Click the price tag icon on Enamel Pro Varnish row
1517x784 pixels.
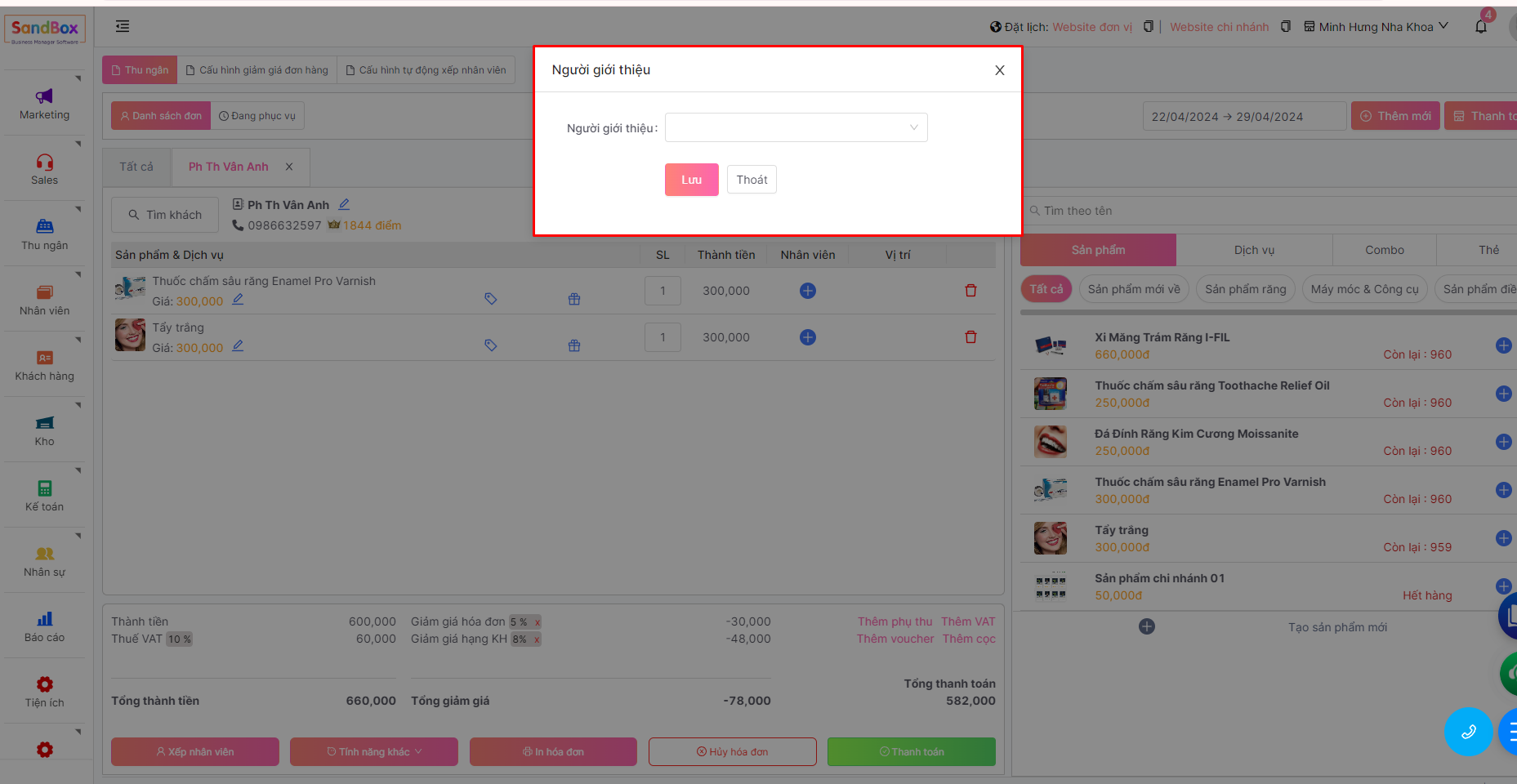pyautogui.click(x=490, y=299)
